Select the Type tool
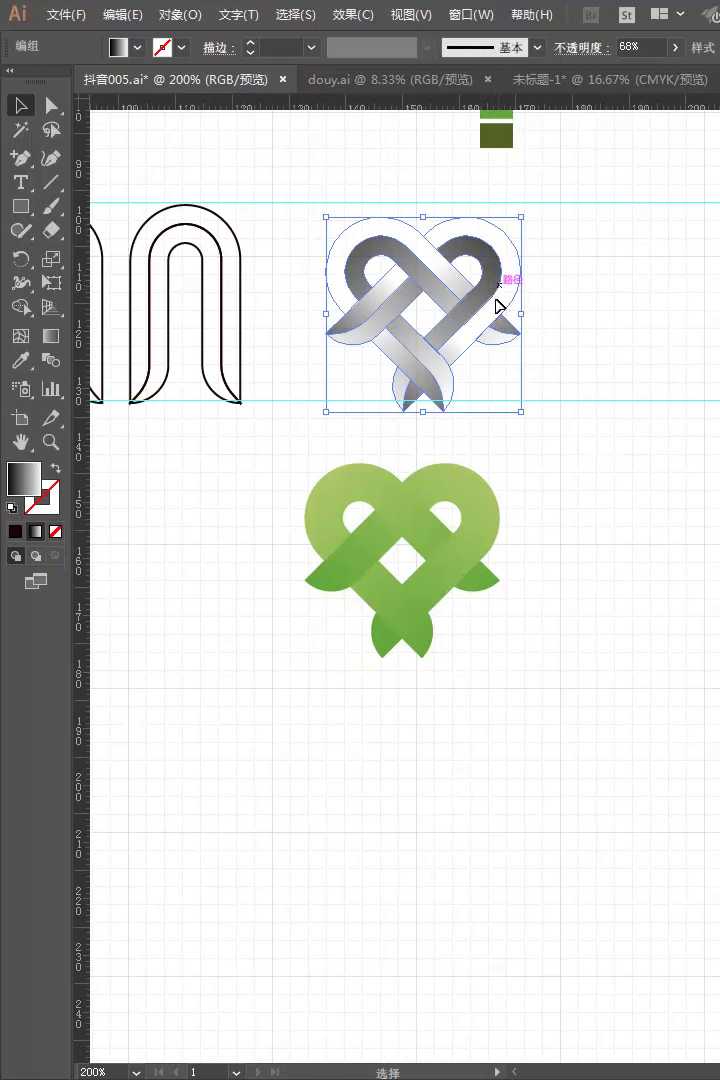This screenshot has height=1080, width=720. tap(20, 182)
